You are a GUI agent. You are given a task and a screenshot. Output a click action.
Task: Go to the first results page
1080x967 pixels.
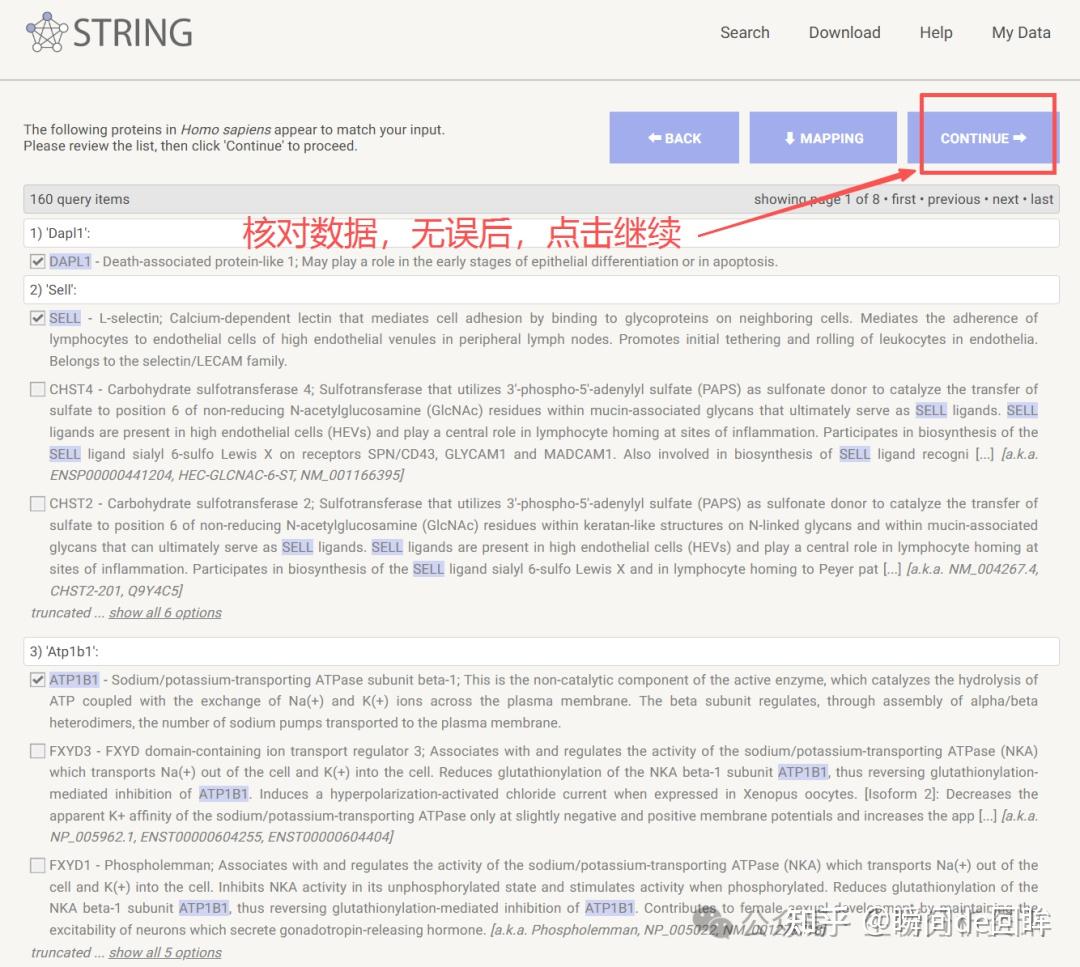click(x=904, y=199)
